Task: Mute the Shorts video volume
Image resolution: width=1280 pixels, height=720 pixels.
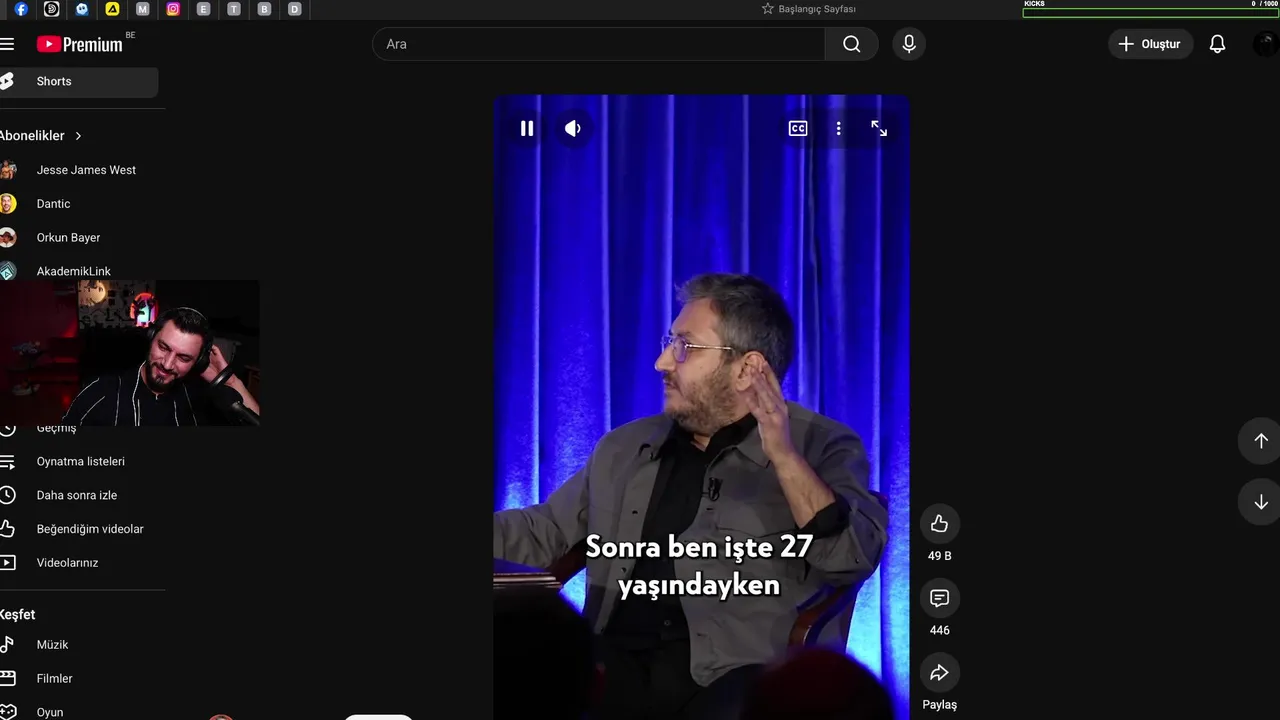Action: tap(573, 128)
